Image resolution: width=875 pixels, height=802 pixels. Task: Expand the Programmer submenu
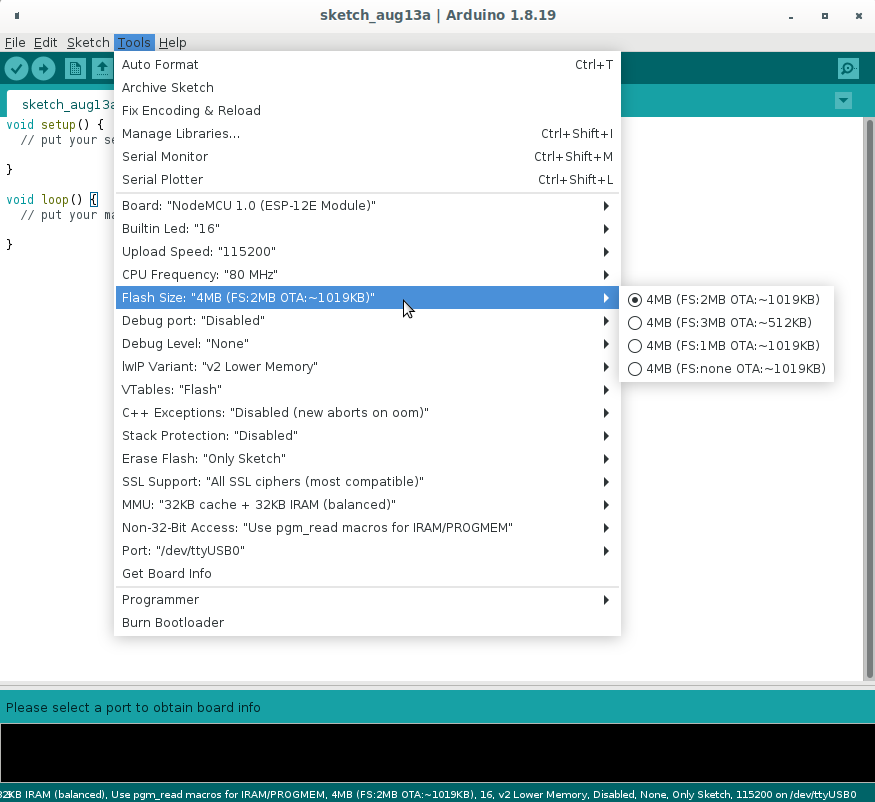(x=367, y=599)
